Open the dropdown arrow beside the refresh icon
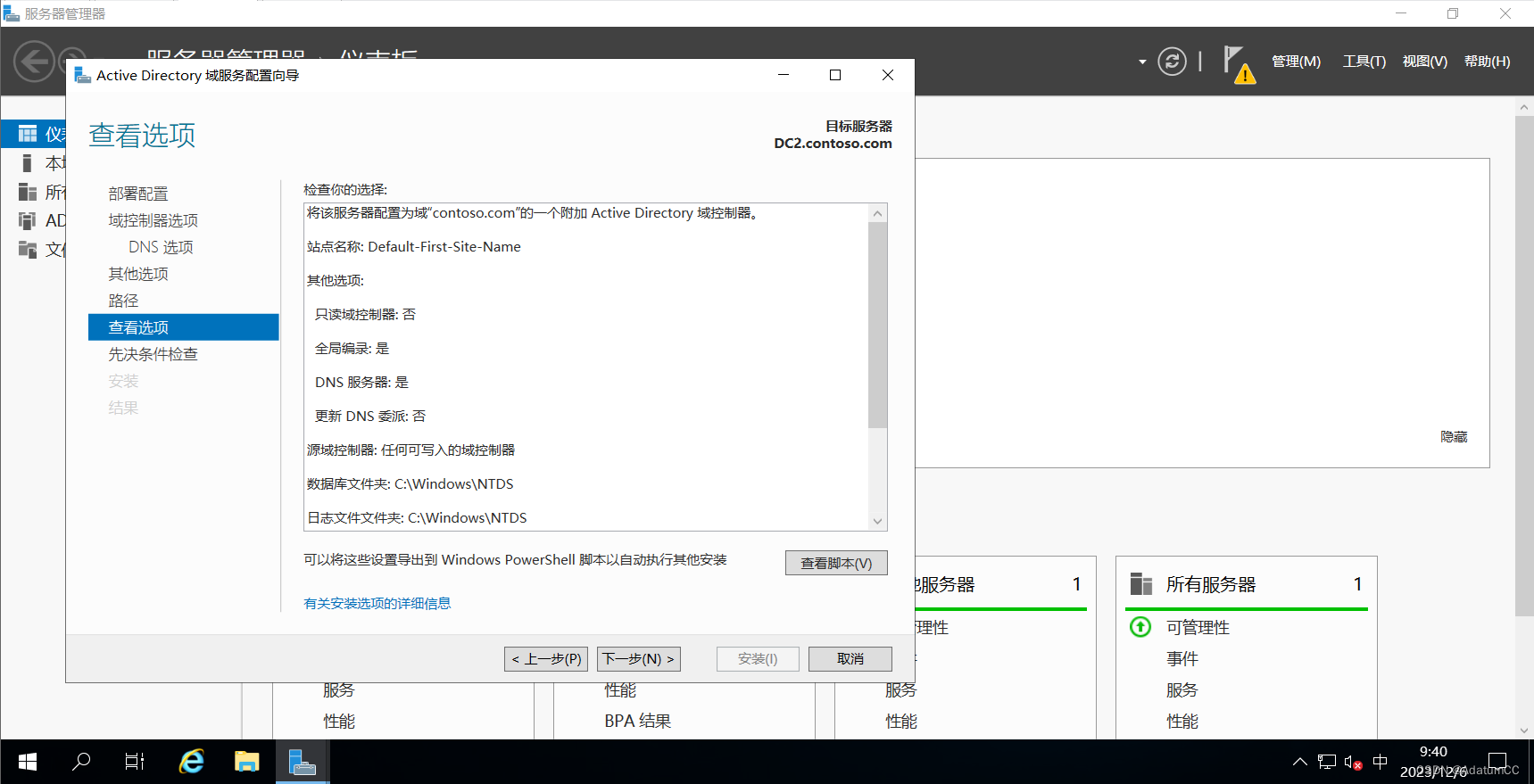This screenshot has width=1534, height=784. tap(1142, 62)
